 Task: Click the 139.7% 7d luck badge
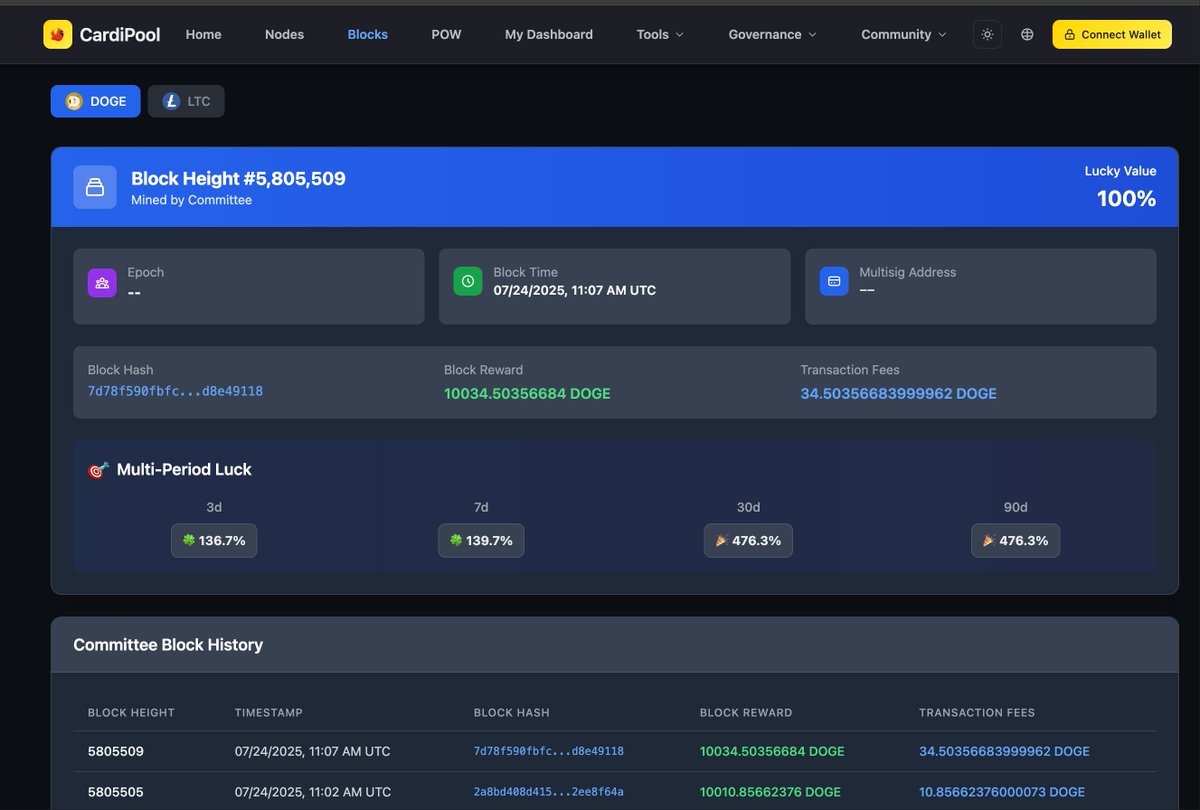coord(481,540)
